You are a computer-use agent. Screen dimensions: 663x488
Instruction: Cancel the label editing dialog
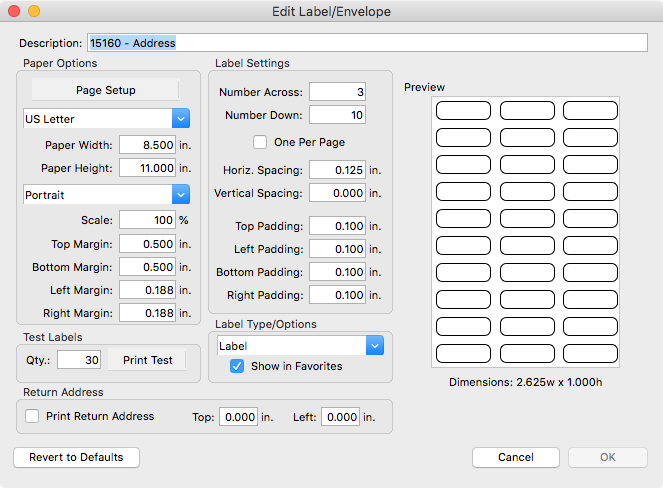coord(515,457)
